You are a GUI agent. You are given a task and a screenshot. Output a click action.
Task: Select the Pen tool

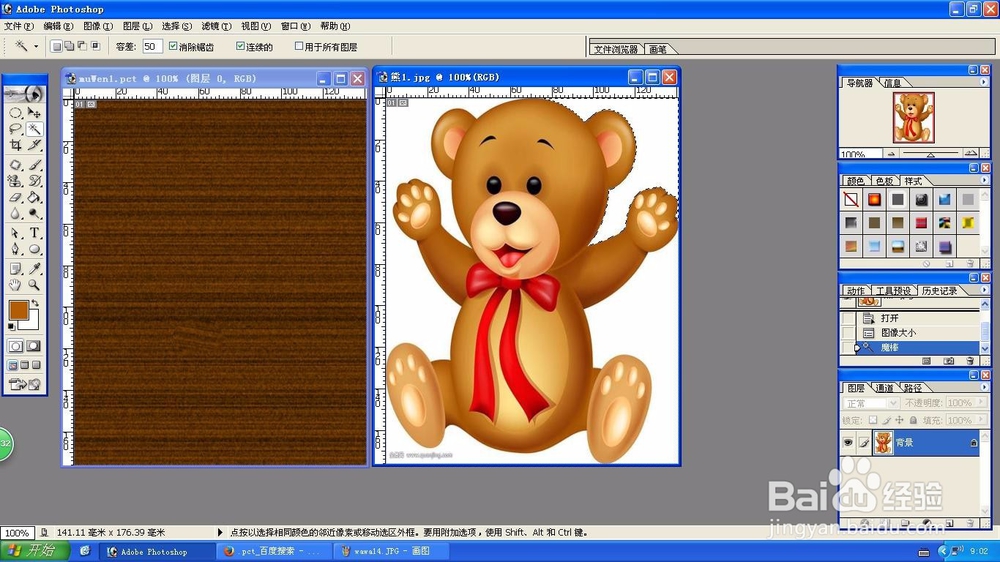[15, 249]
